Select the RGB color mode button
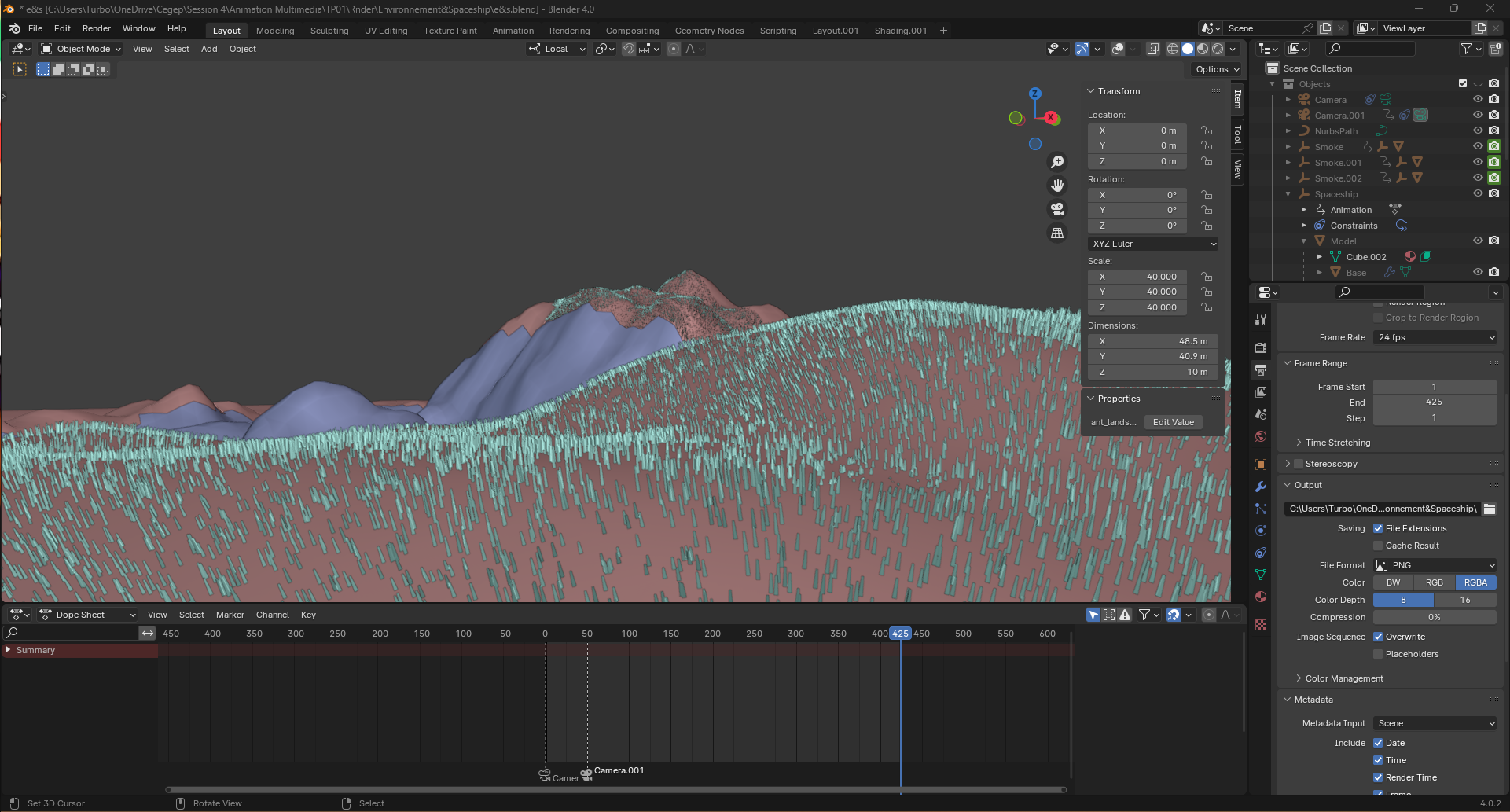This screenshot has width=1510, height=812. coord(1434,582)
